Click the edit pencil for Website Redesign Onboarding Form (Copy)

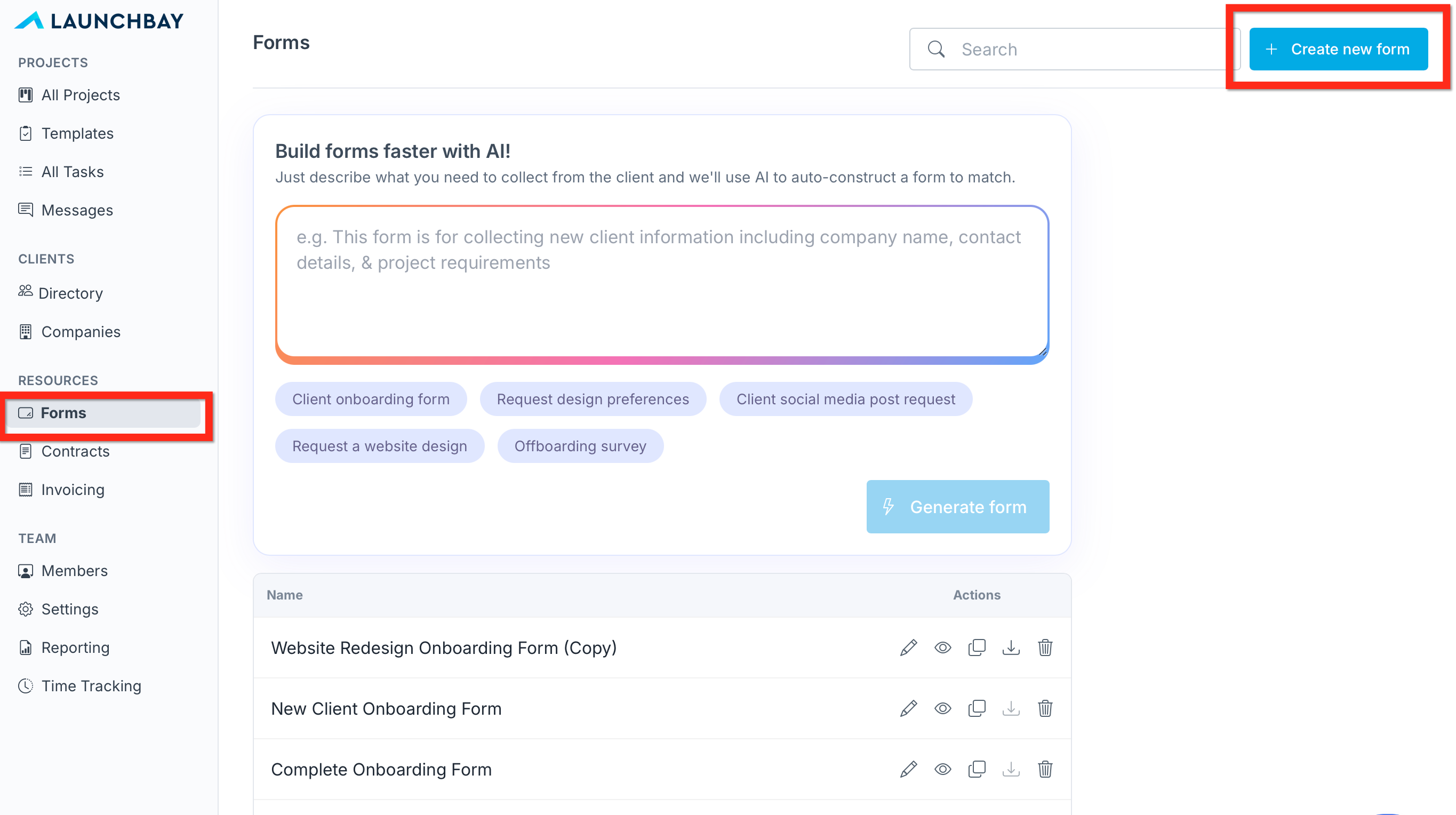pos(908,648)
